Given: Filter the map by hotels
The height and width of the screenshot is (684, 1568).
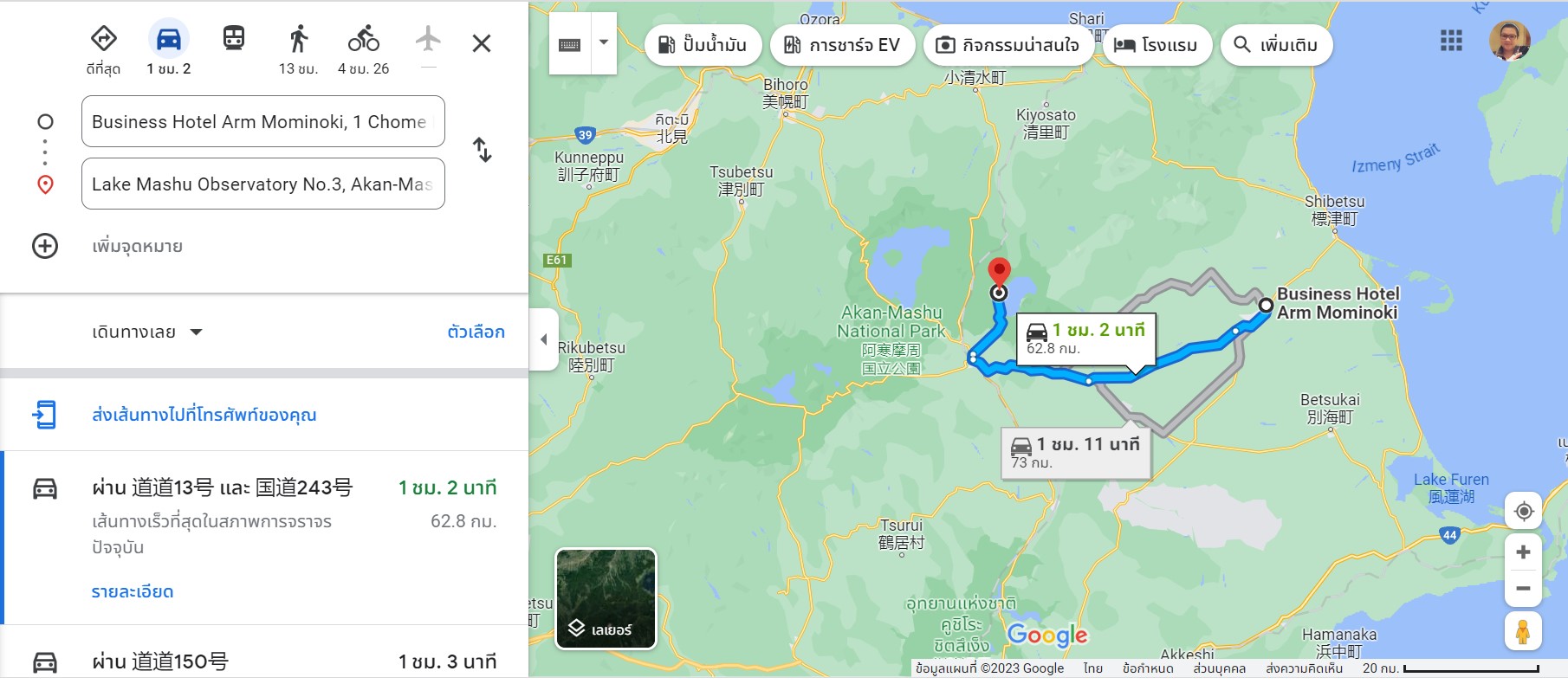Looking at the screenshot, I should tap(1157, 45).
